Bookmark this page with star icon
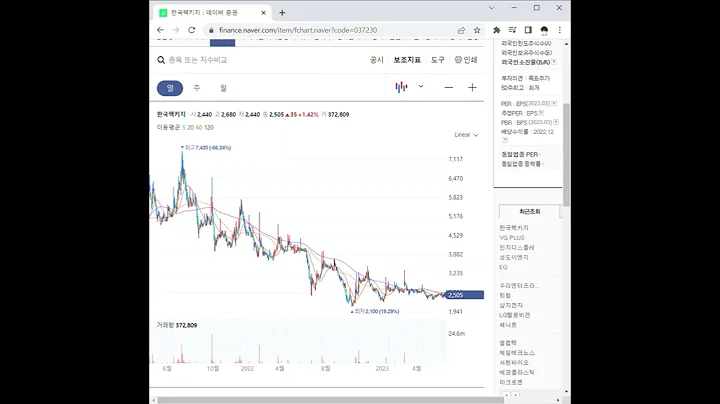The image size is (720, 404). [477, 30]
